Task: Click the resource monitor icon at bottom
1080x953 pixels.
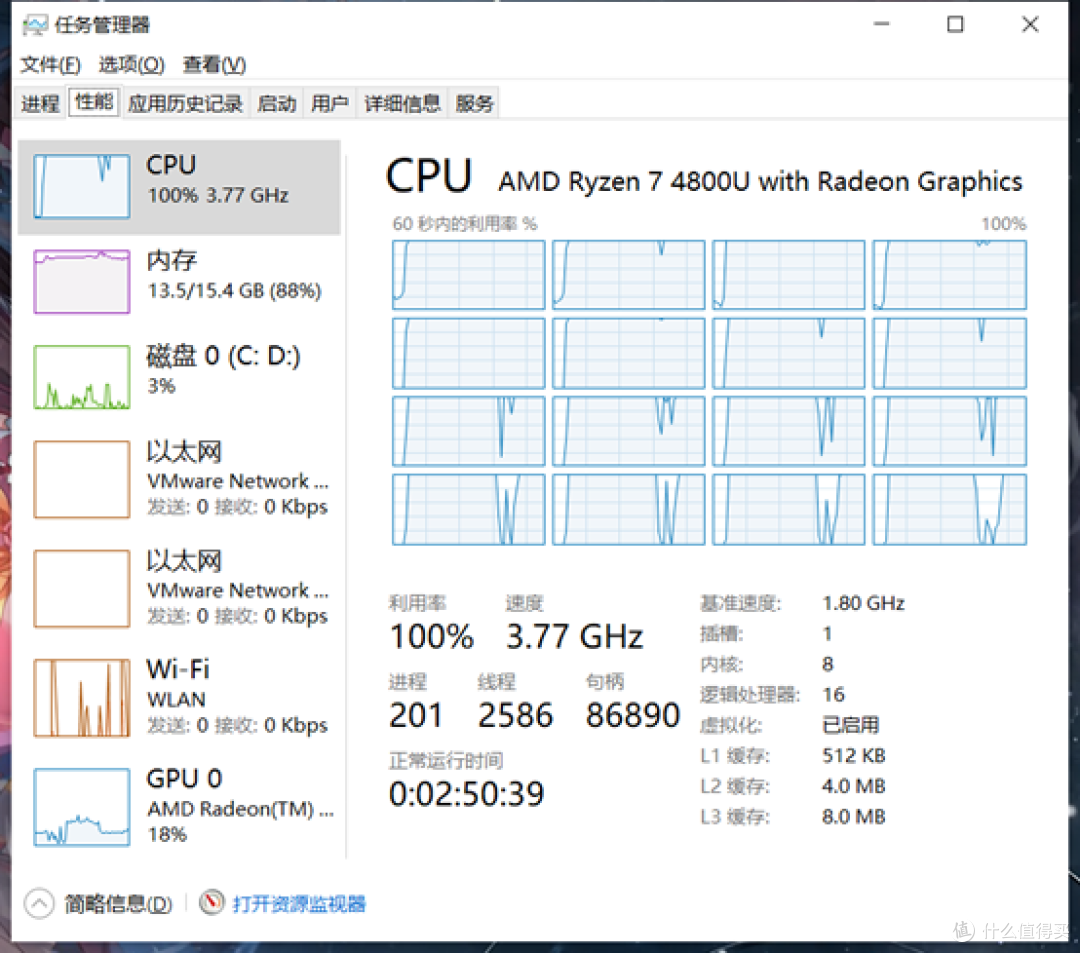Action: pyautogui.click(x=212, y=903)
